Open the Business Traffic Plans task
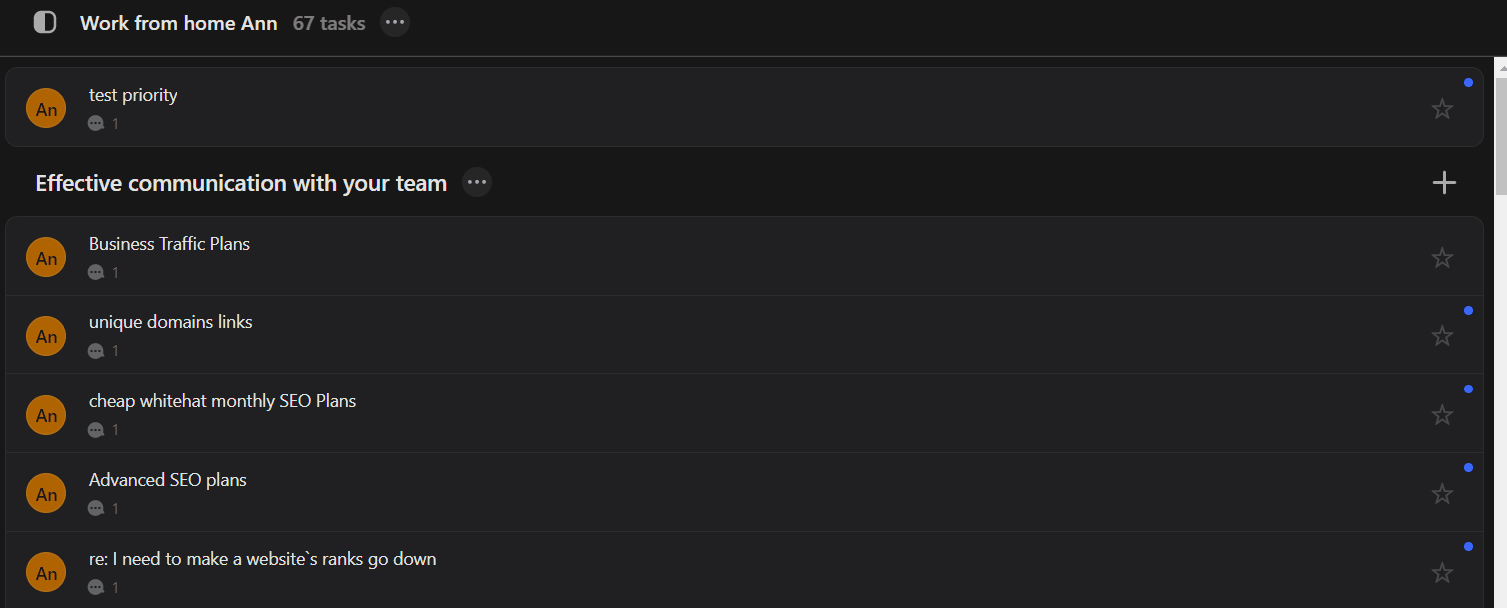1507x608 pixels. [744, 256]
